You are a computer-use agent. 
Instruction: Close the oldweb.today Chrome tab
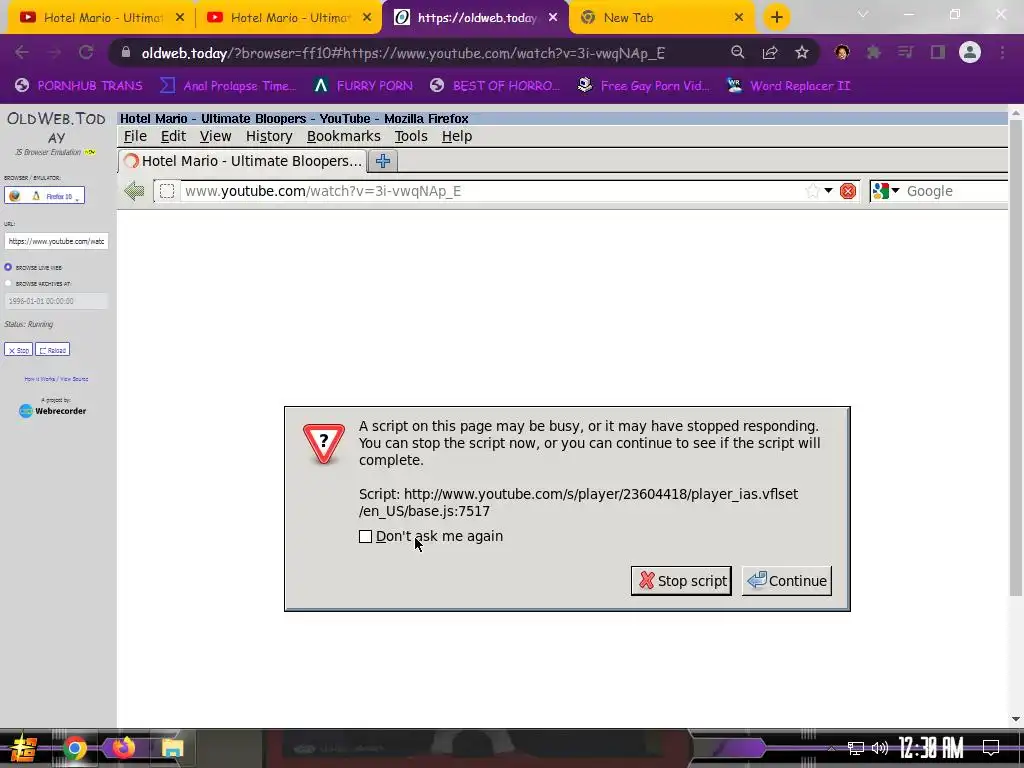coord(553,18)
